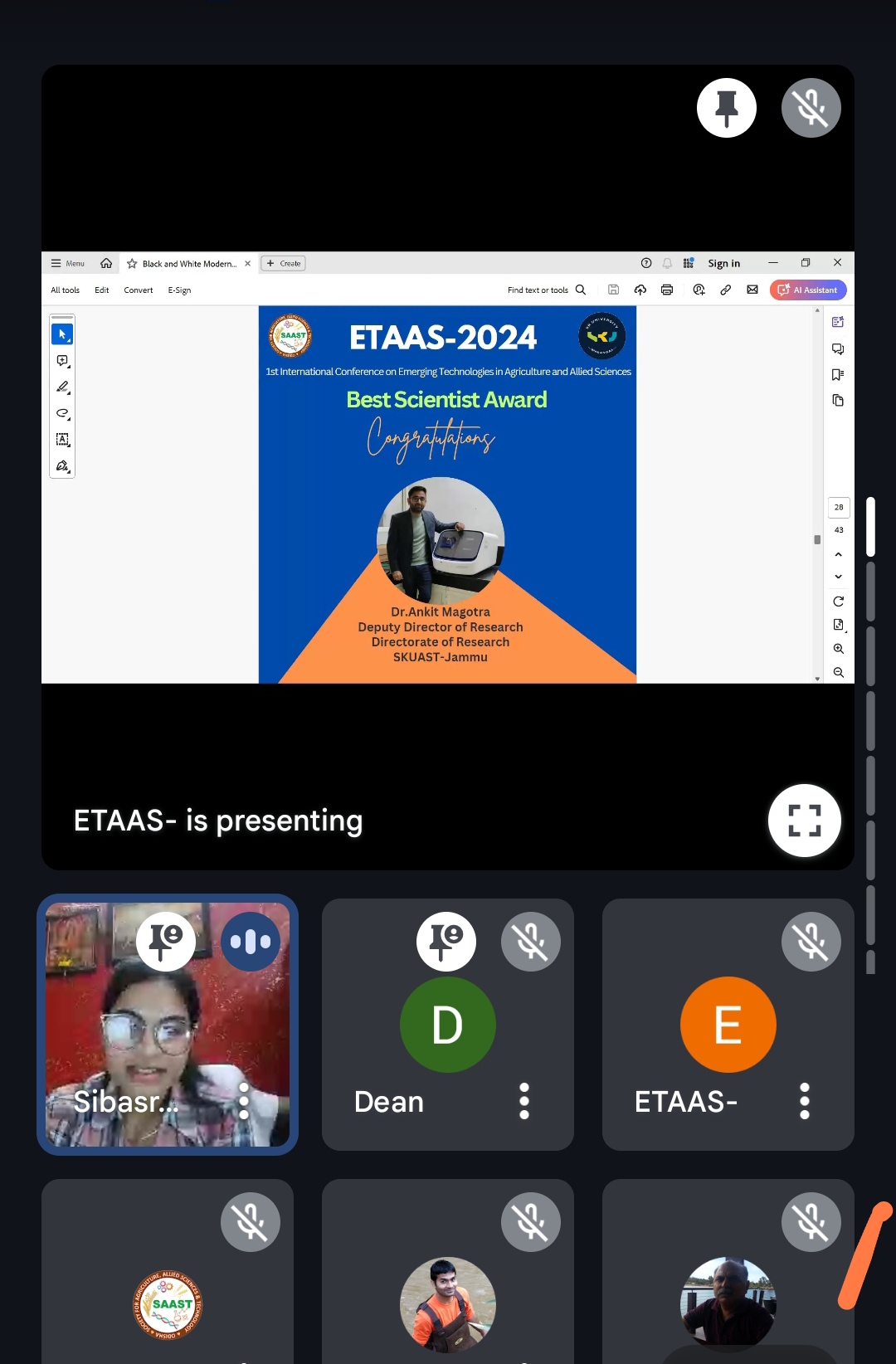Select the arrow selection tool

pyautogui.click(x=62, y=334)
